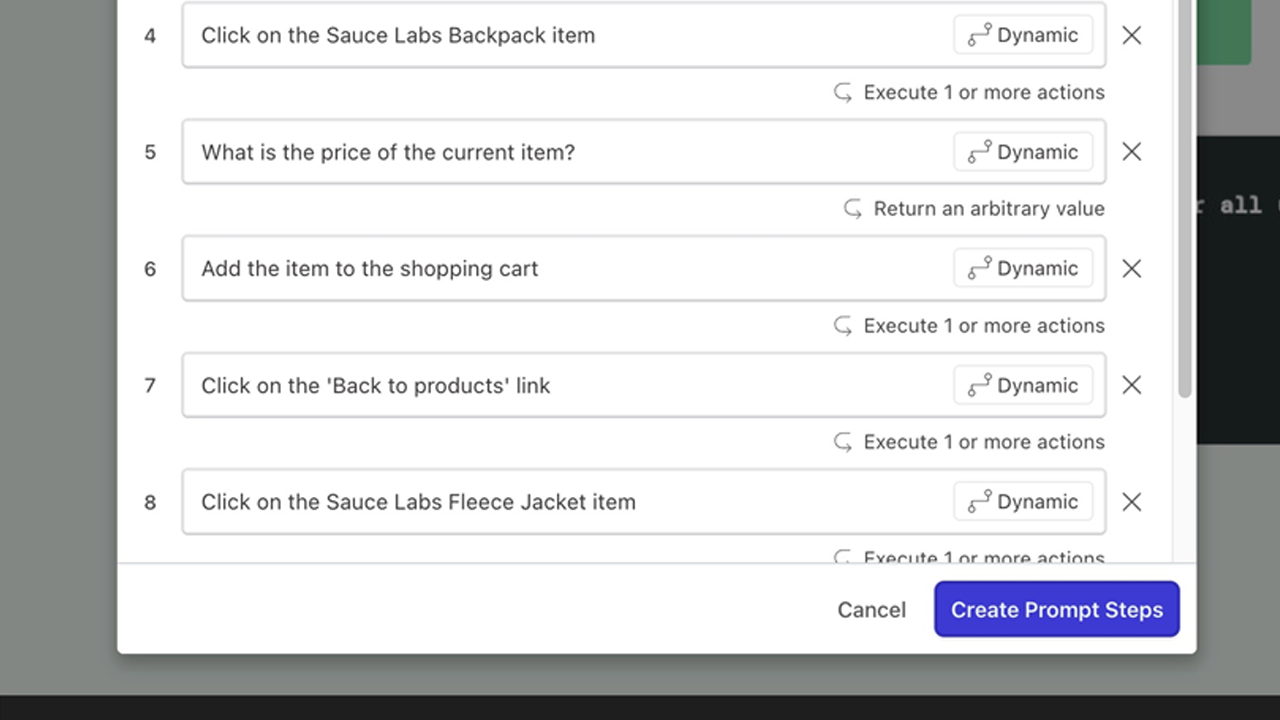Edit the 'What is the price' step text

(565, 152)
